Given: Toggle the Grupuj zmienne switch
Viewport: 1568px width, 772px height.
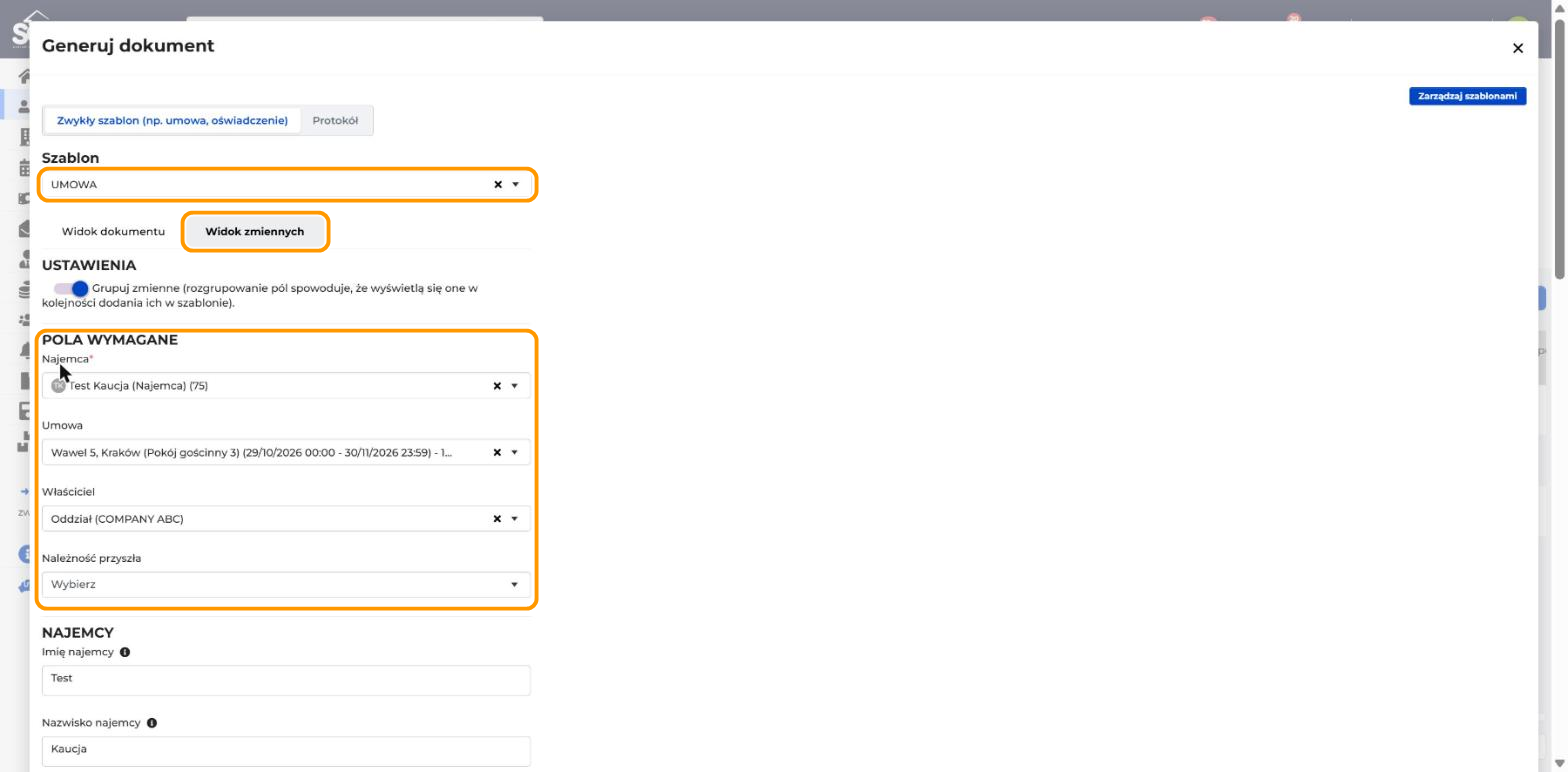Looking at the screenshot, I should (71, 289).
